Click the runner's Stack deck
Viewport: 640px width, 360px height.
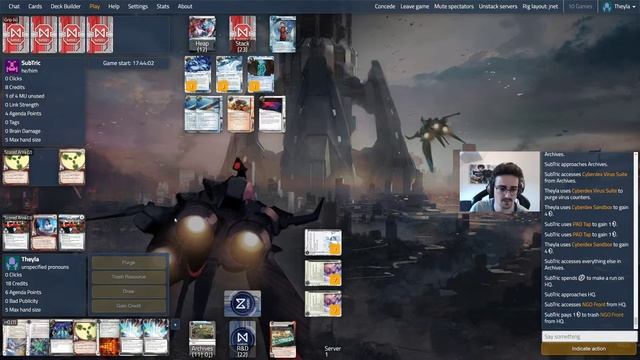tap(242, 34)
